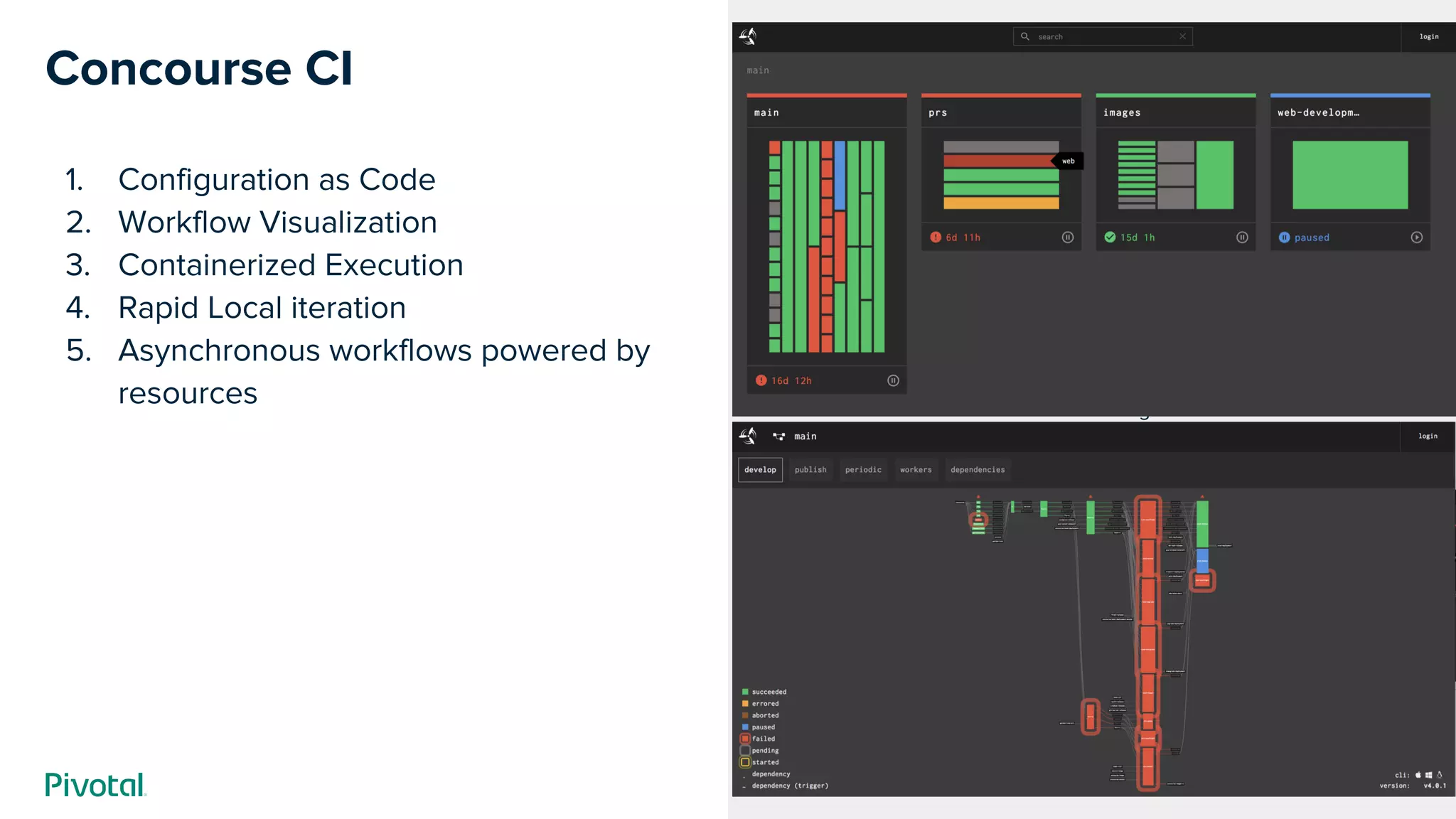Click the green check status icon beside 15d 1h
This screenshot has height=819, width=1456.
click(1110, 237)
